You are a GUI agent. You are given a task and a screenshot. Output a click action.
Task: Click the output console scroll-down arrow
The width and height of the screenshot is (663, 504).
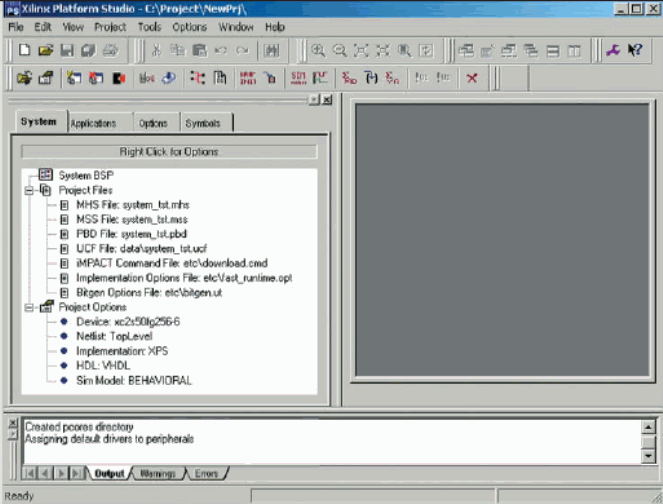[647, 455]
